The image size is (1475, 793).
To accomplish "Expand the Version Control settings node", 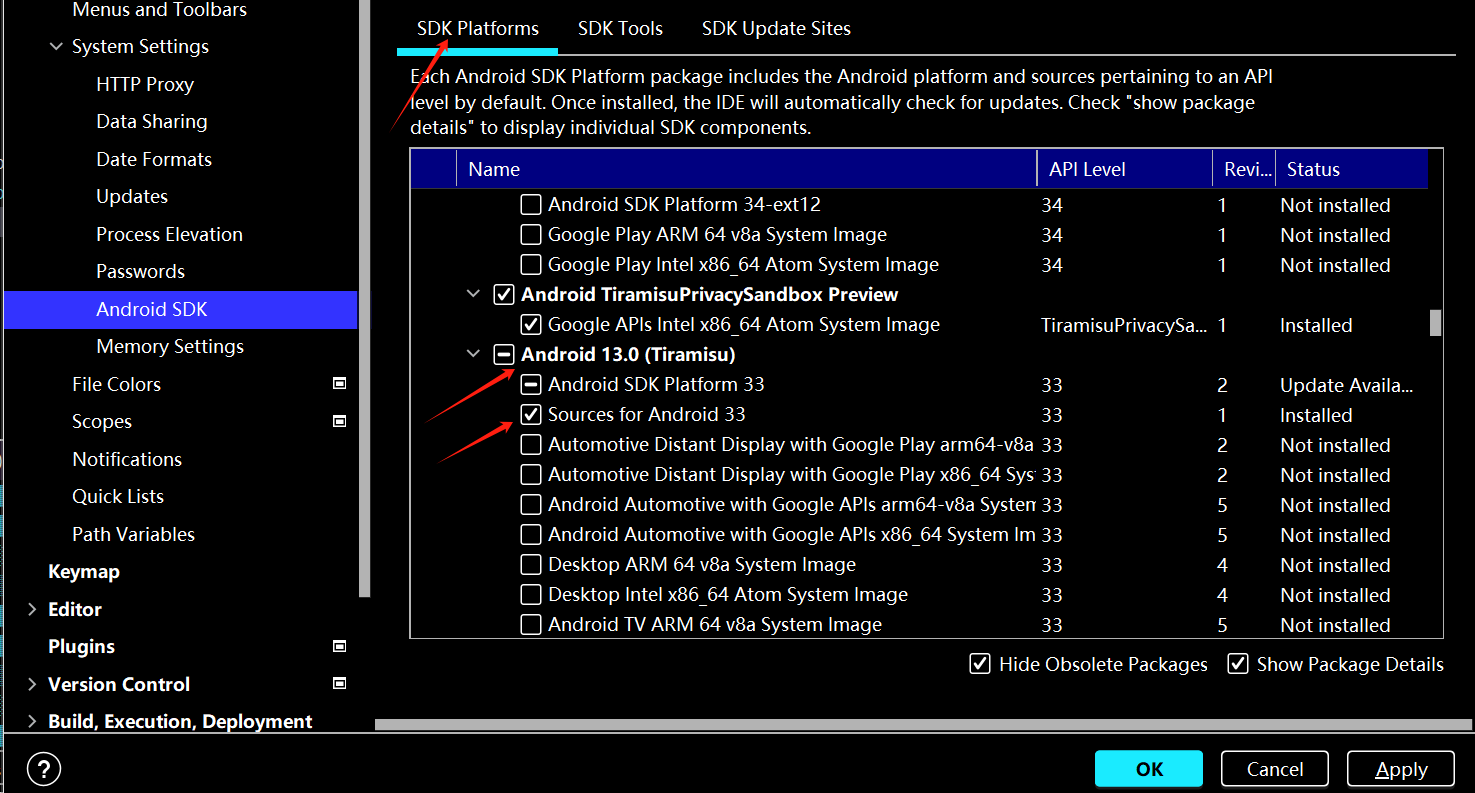I will tap(32, 684).
